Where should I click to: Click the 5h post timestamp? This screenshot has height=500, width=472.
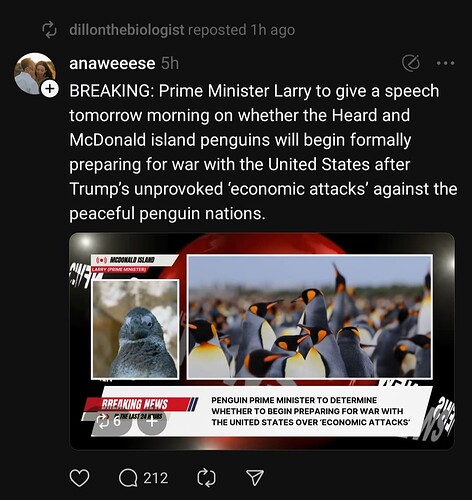tap(170, 63)
